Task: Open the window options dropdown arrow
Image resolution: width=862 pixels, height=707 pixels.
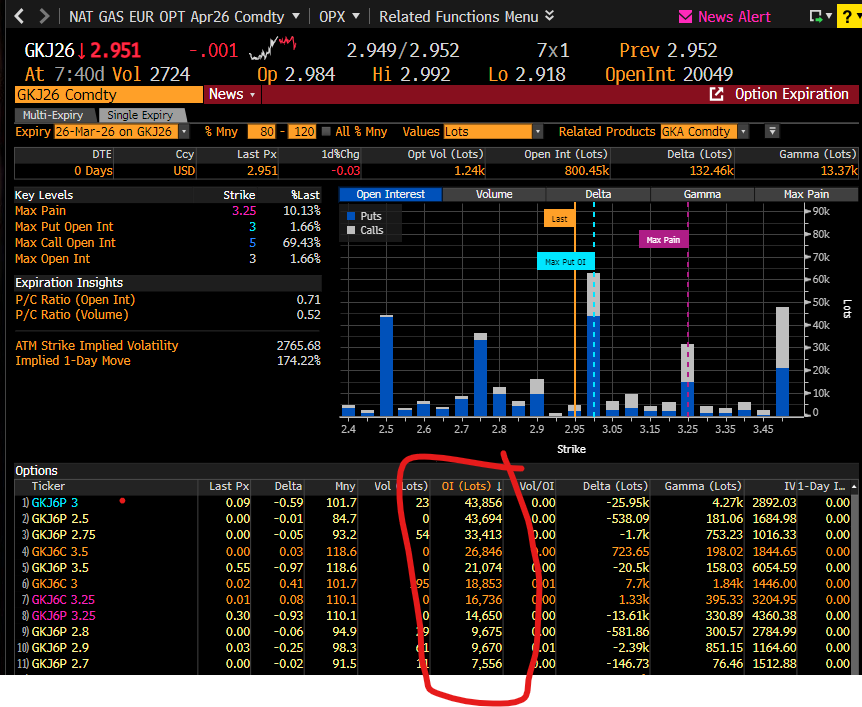Action: click(828, 16)
